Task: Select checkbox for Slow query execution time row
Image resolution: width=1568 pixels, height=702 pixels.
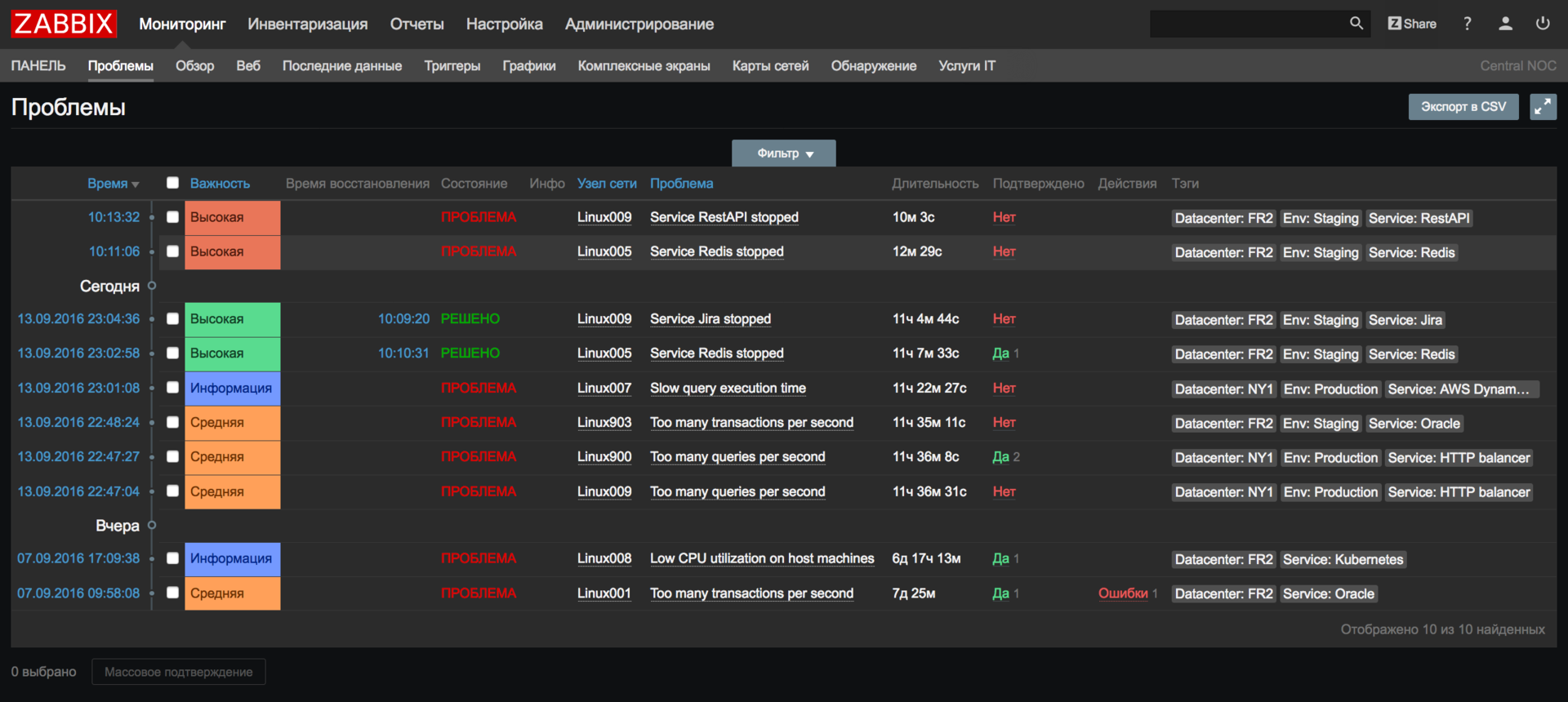Action: pos(172,388)
